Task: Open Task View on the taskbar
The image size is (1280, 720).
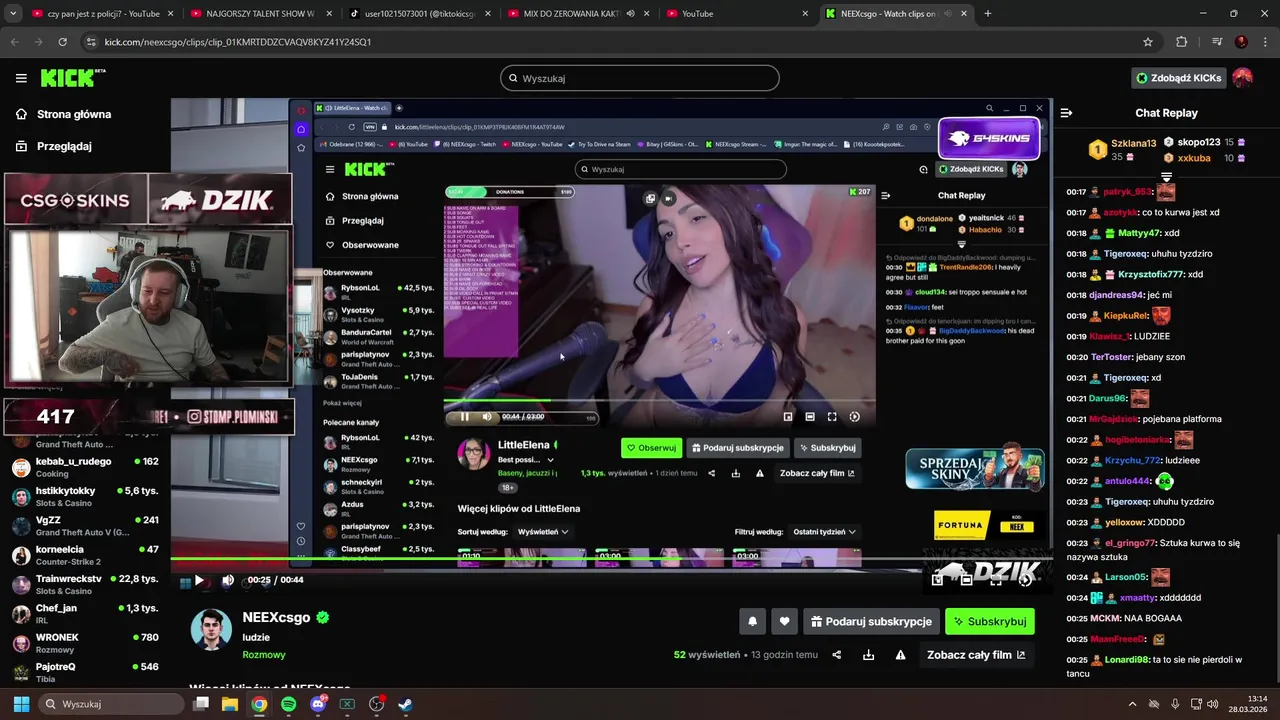Action: [200, 704]
